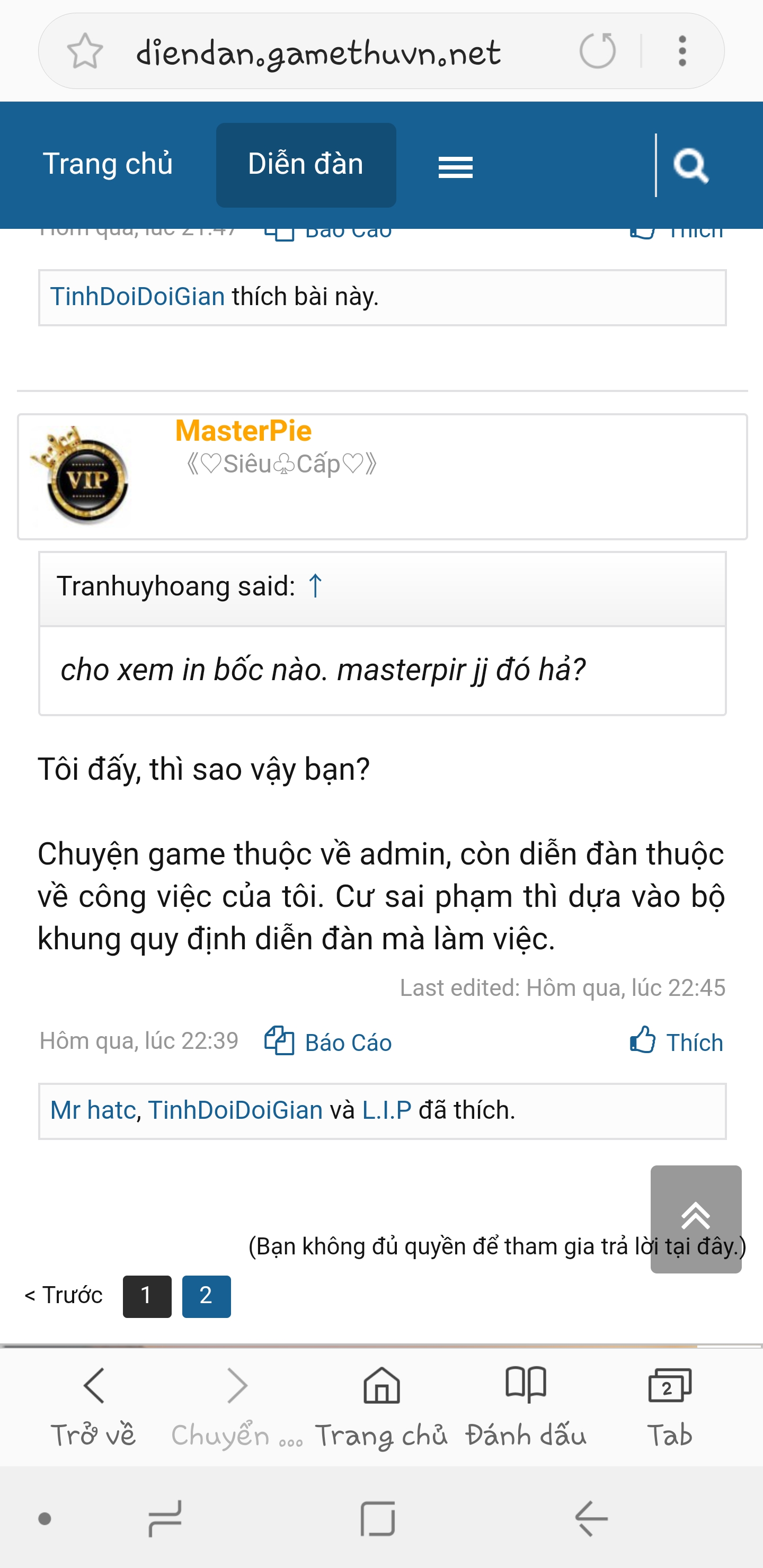The width and height of the screenshot is (763, 1568).
Task: Select the Diễn đàn navigation tab
Action: [x=306, y=164]
